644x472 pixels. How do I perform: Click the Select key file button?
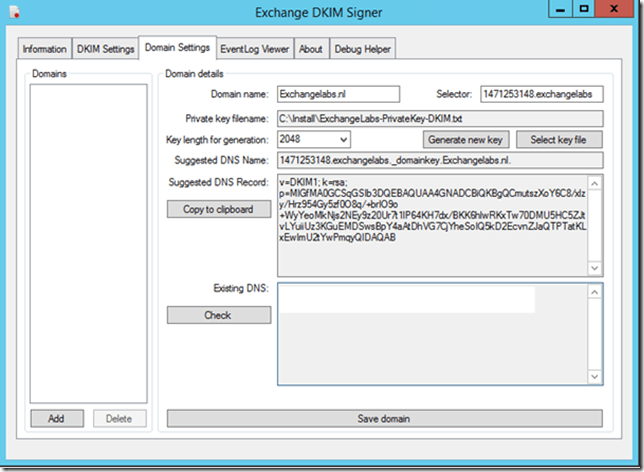[x=558, y=140]
